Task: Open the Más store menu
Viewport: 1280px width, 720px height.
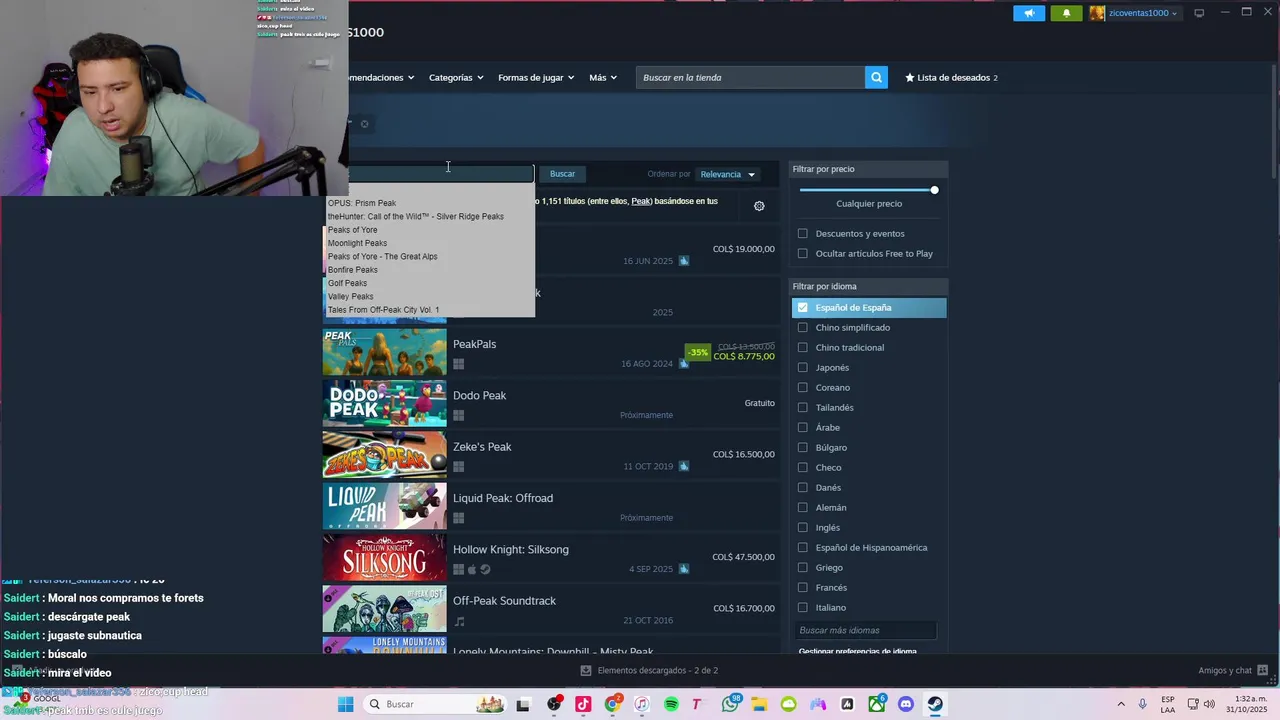Action: point(603,77)
